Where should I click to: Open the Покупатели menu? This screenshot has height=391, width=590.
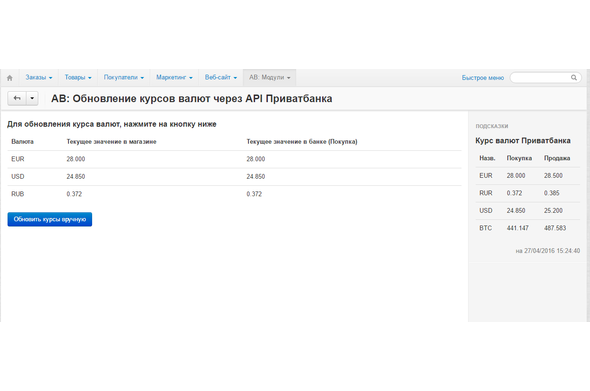(124, 78)
